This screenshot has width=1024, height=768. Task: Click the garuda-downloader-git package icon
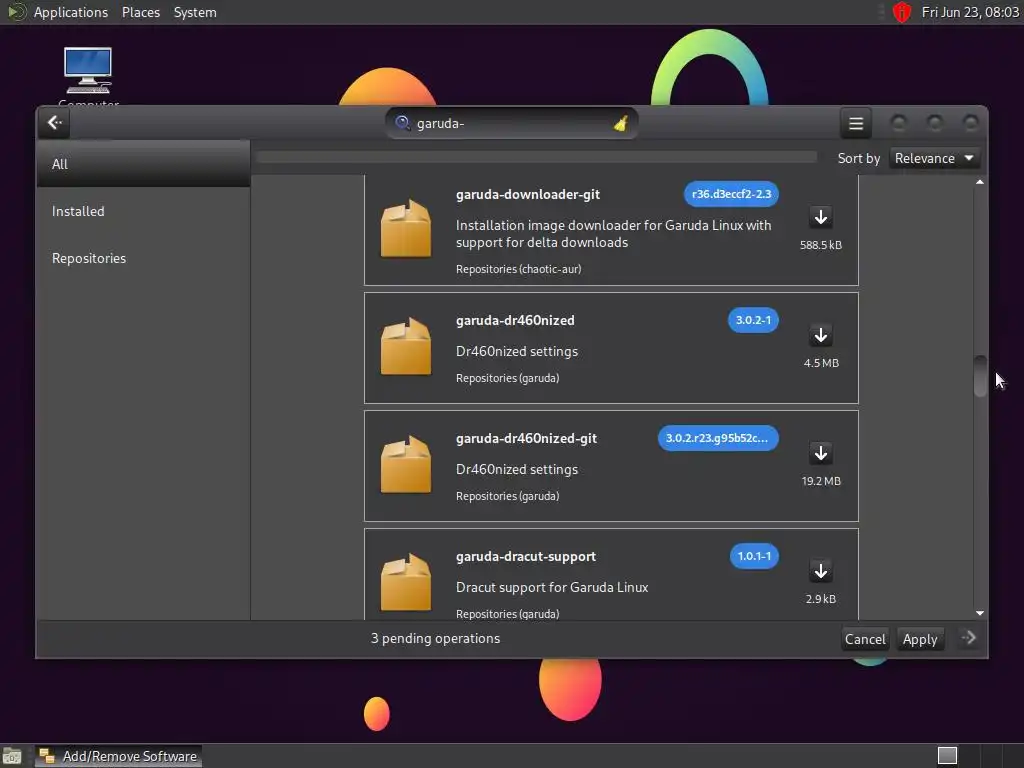(406, 229)
